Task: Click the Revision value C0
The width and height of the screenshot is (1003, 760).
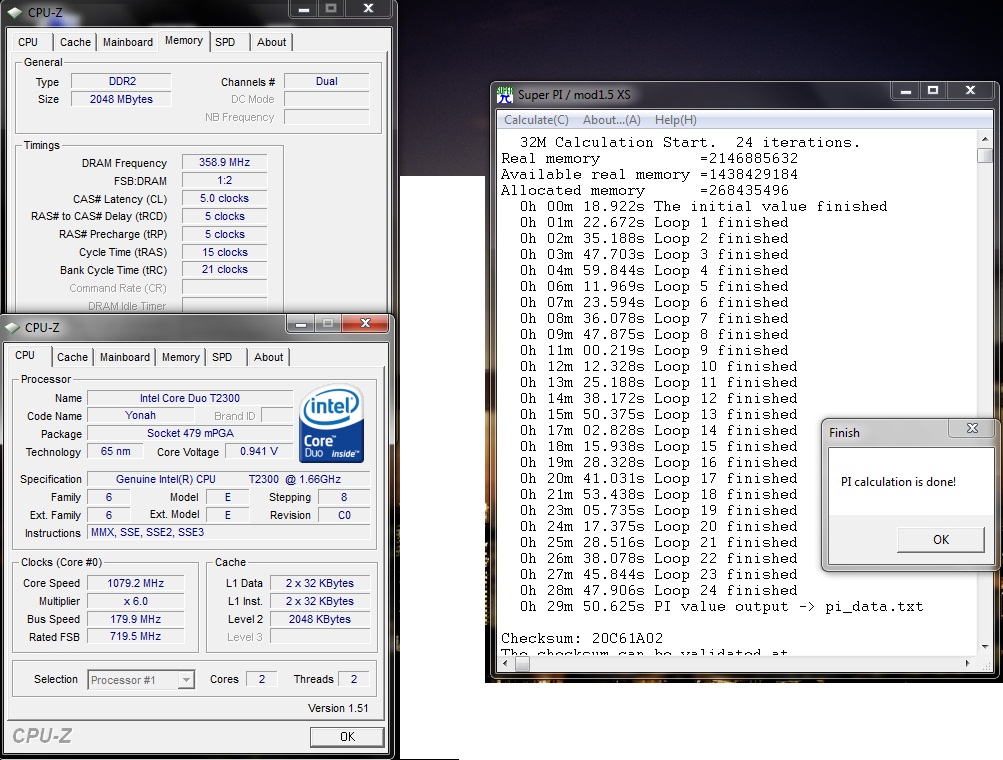Action: [344, 515]
